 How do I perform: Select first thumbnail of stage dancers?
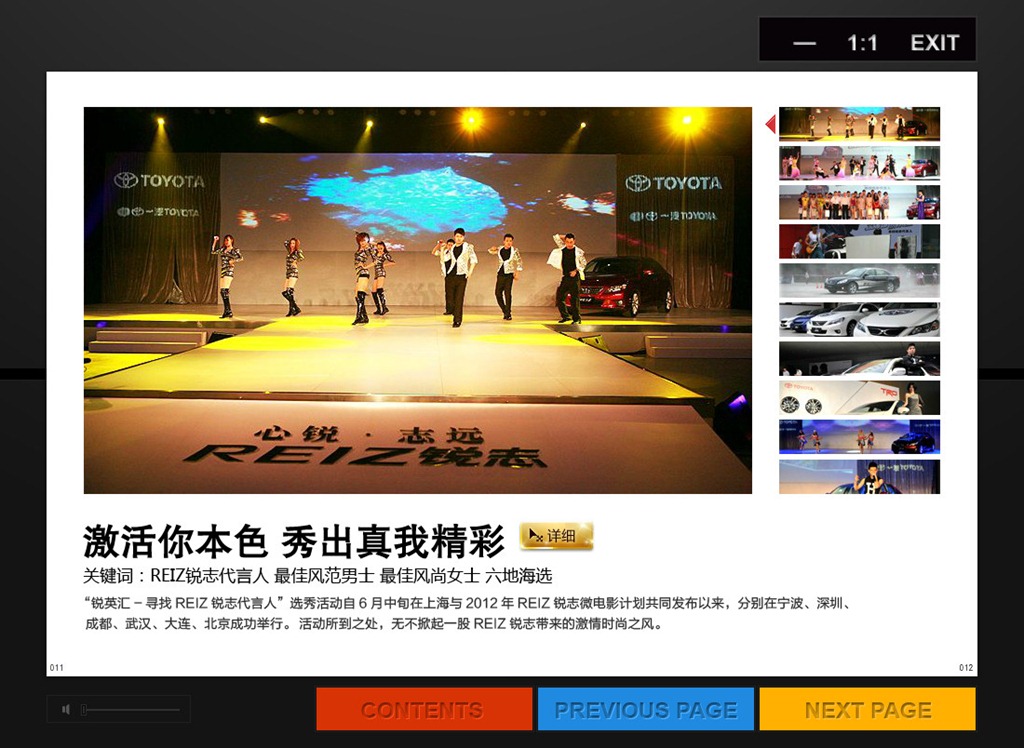click(x=859, y=123)
